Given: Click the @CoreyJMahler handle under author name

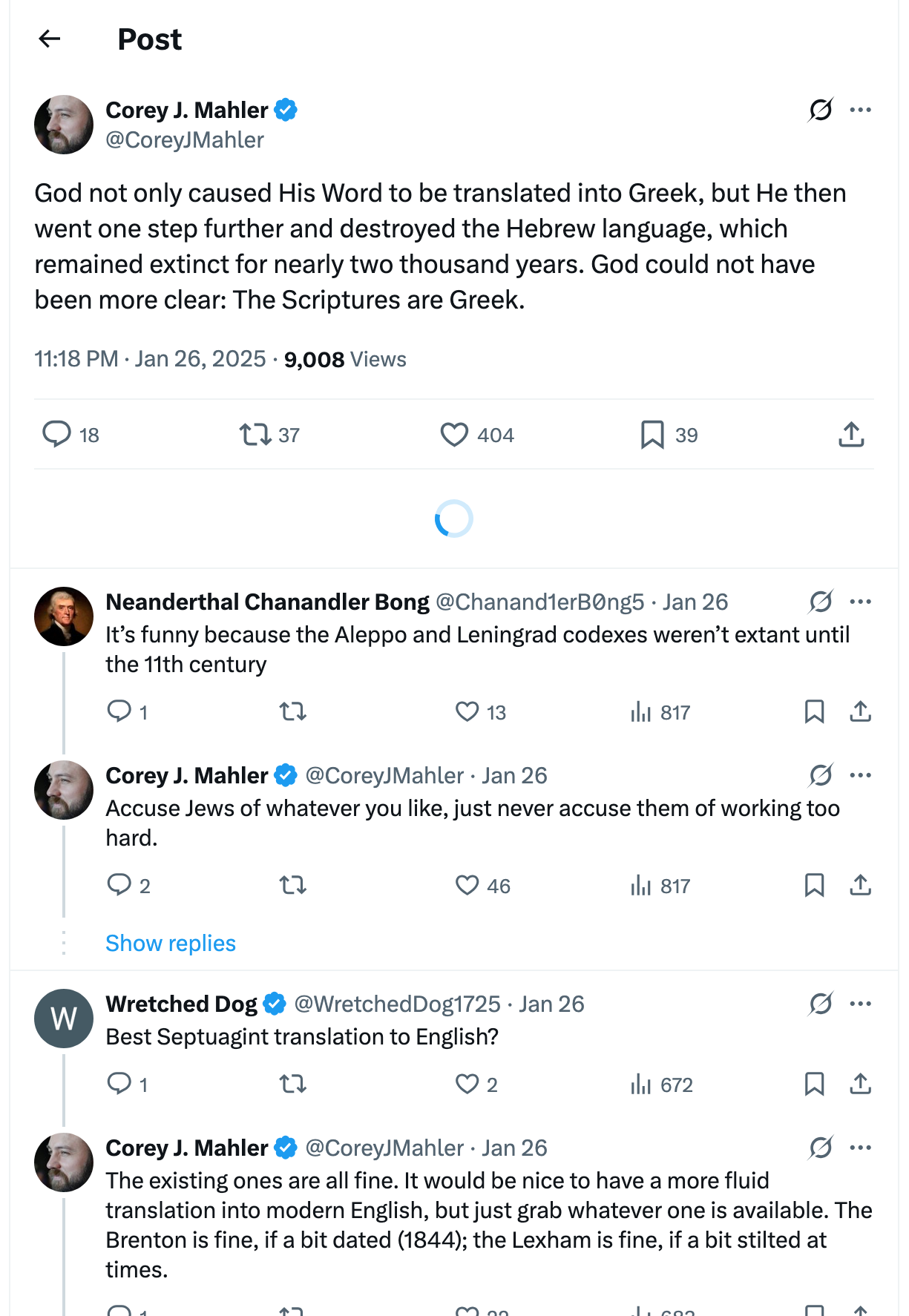Looking at the screenshot, I should pos(185,140).
